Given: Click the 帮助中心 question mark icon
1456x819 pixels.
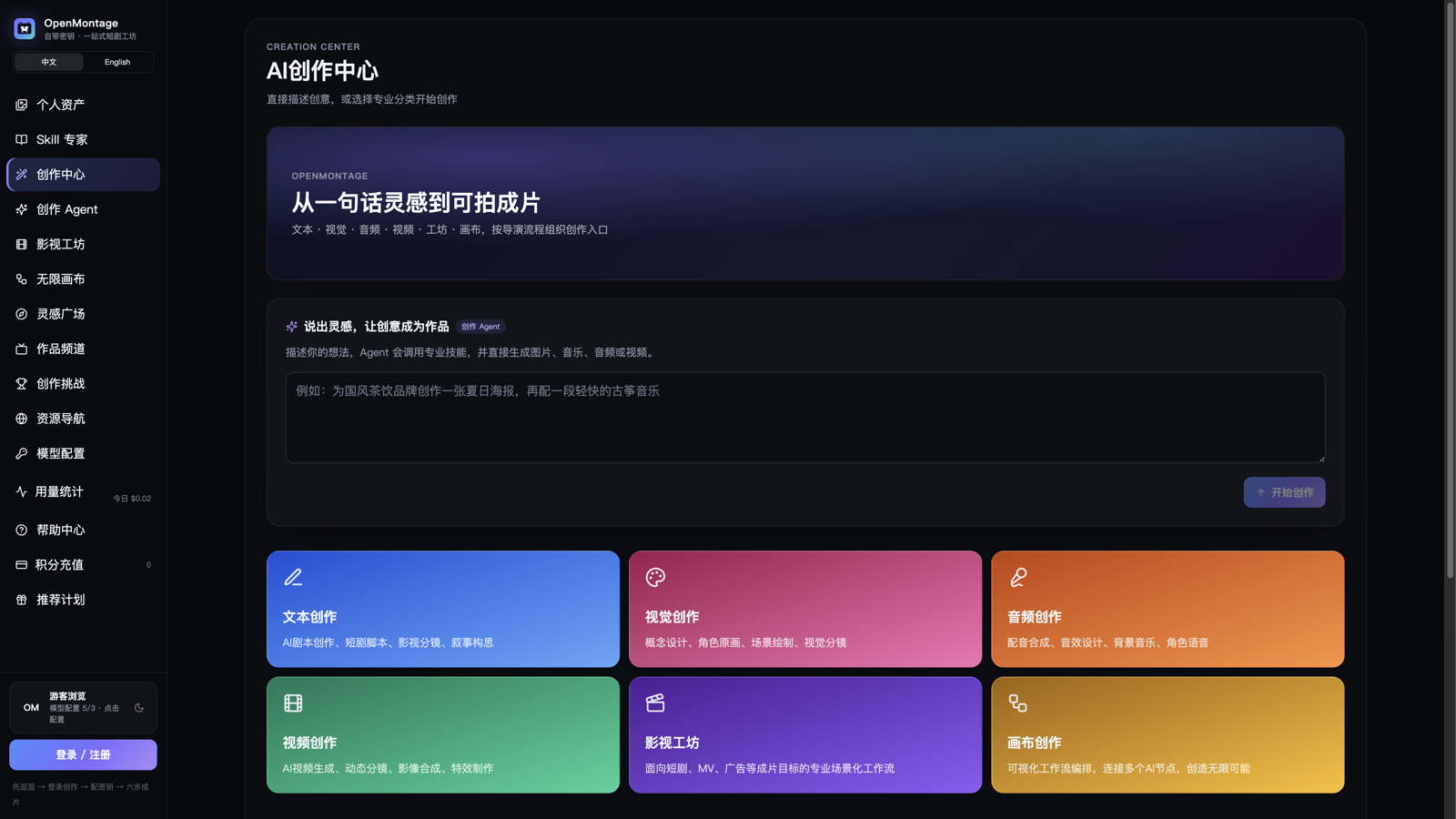Looking at the screenshot, I should [21, 530].
